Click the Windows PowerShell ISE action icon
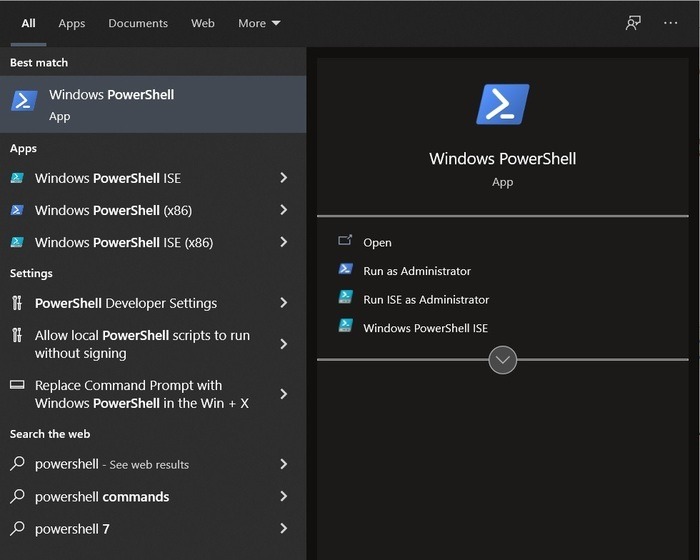 [345, 326]
